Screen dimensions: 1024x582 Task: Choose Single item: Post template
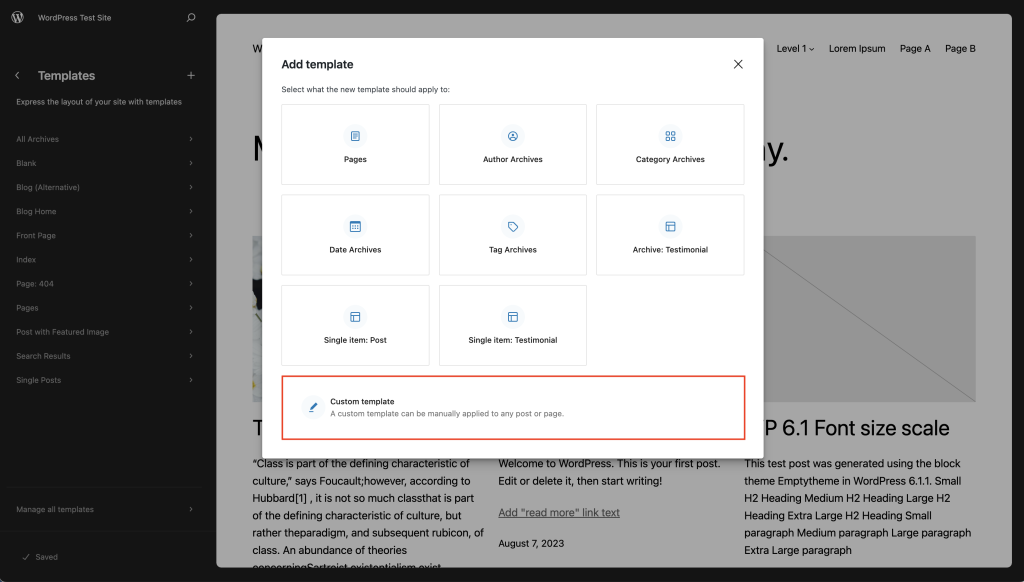(355, 326)
